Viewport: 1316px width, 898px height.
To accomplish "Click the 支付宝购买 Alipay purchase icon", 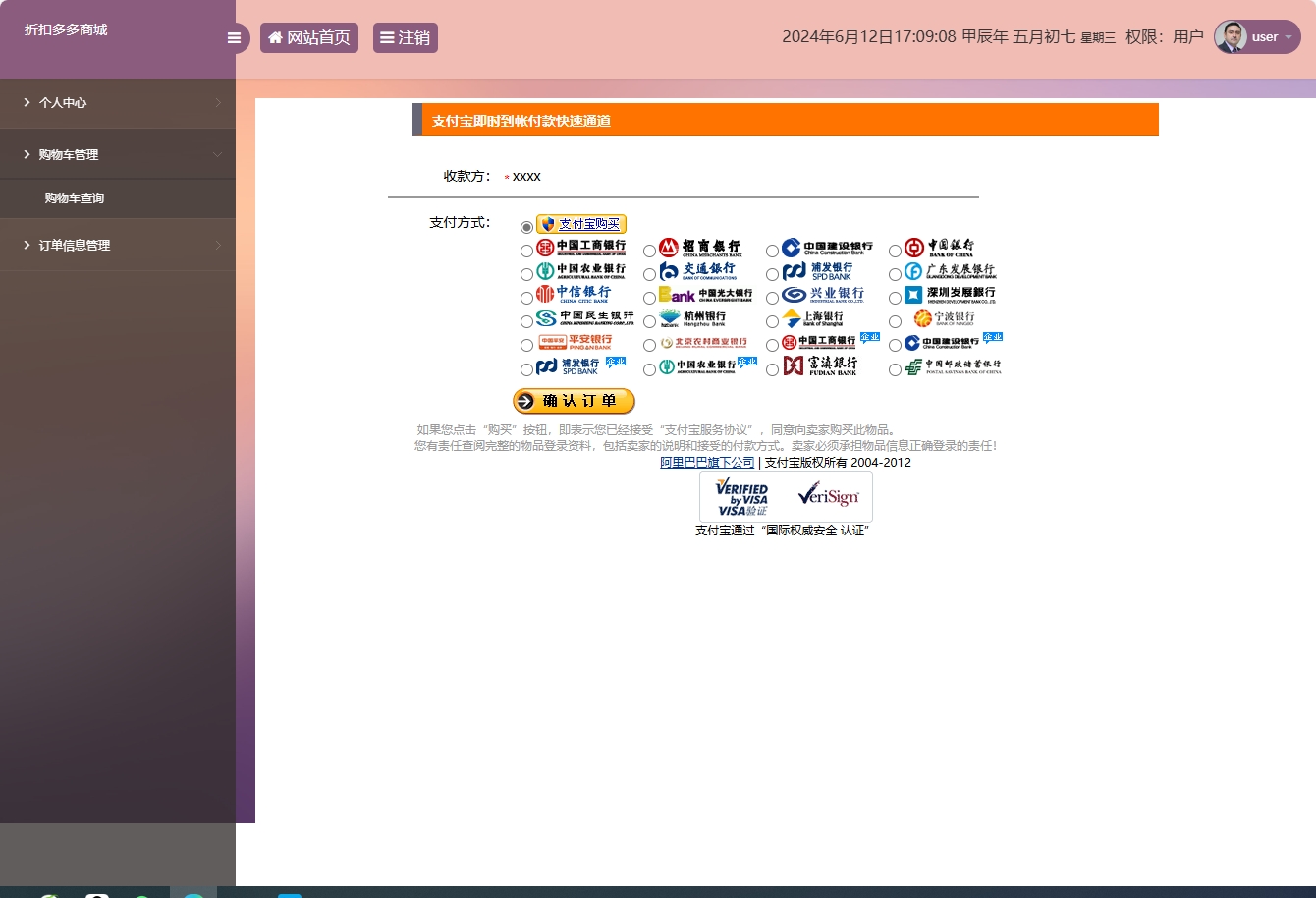I will coord(580,224).
